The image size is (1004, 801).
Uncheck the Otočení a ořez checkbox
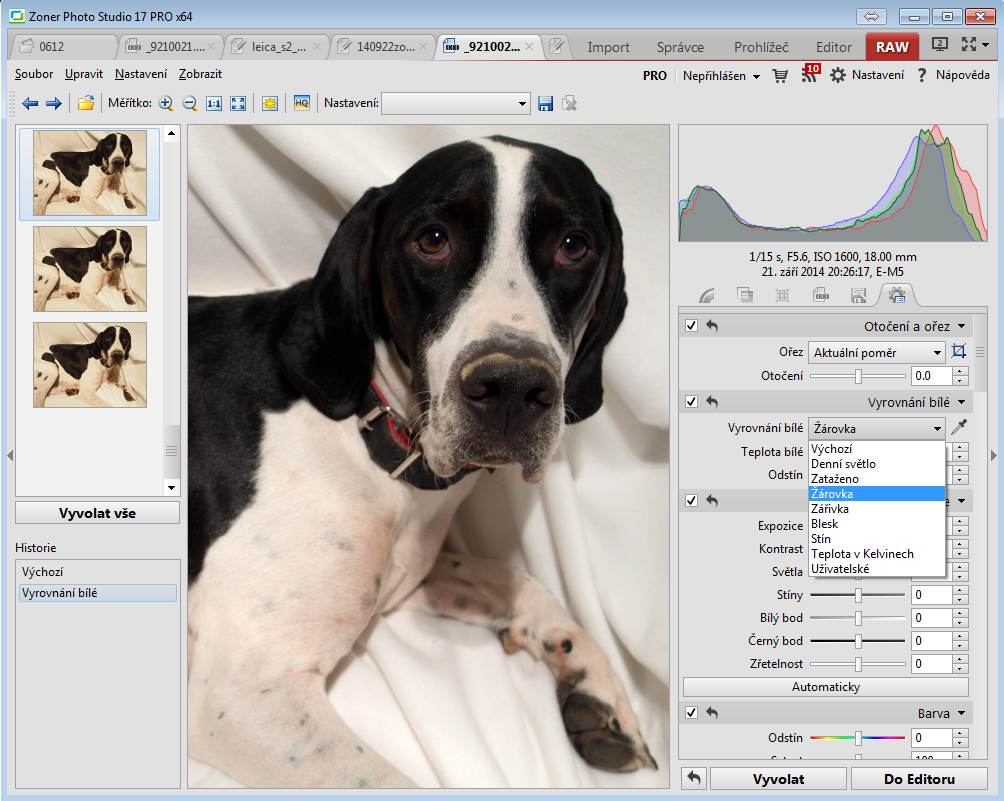[691, 326]
